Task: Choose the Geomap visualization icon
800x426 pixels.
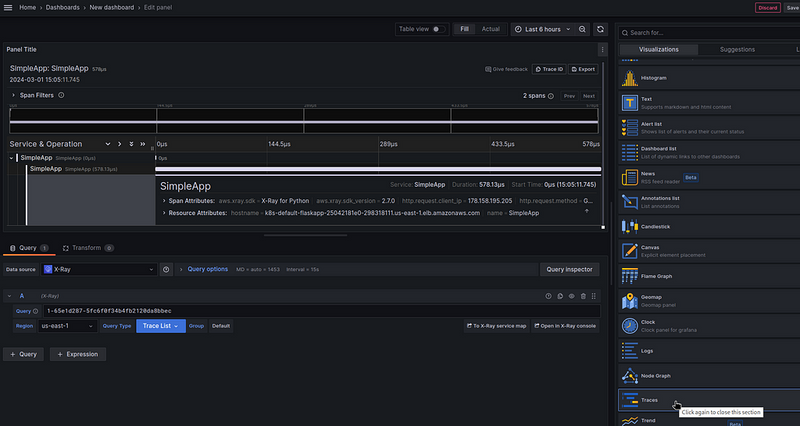Action: tap(630, 301)
